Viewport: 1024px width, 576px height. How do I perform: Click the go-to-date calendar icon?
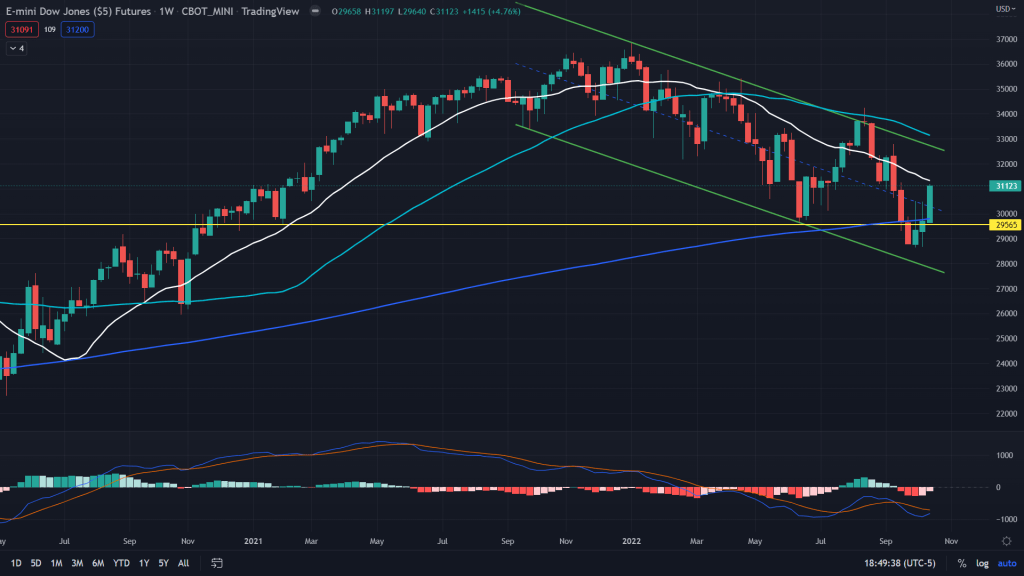[214, 563]
